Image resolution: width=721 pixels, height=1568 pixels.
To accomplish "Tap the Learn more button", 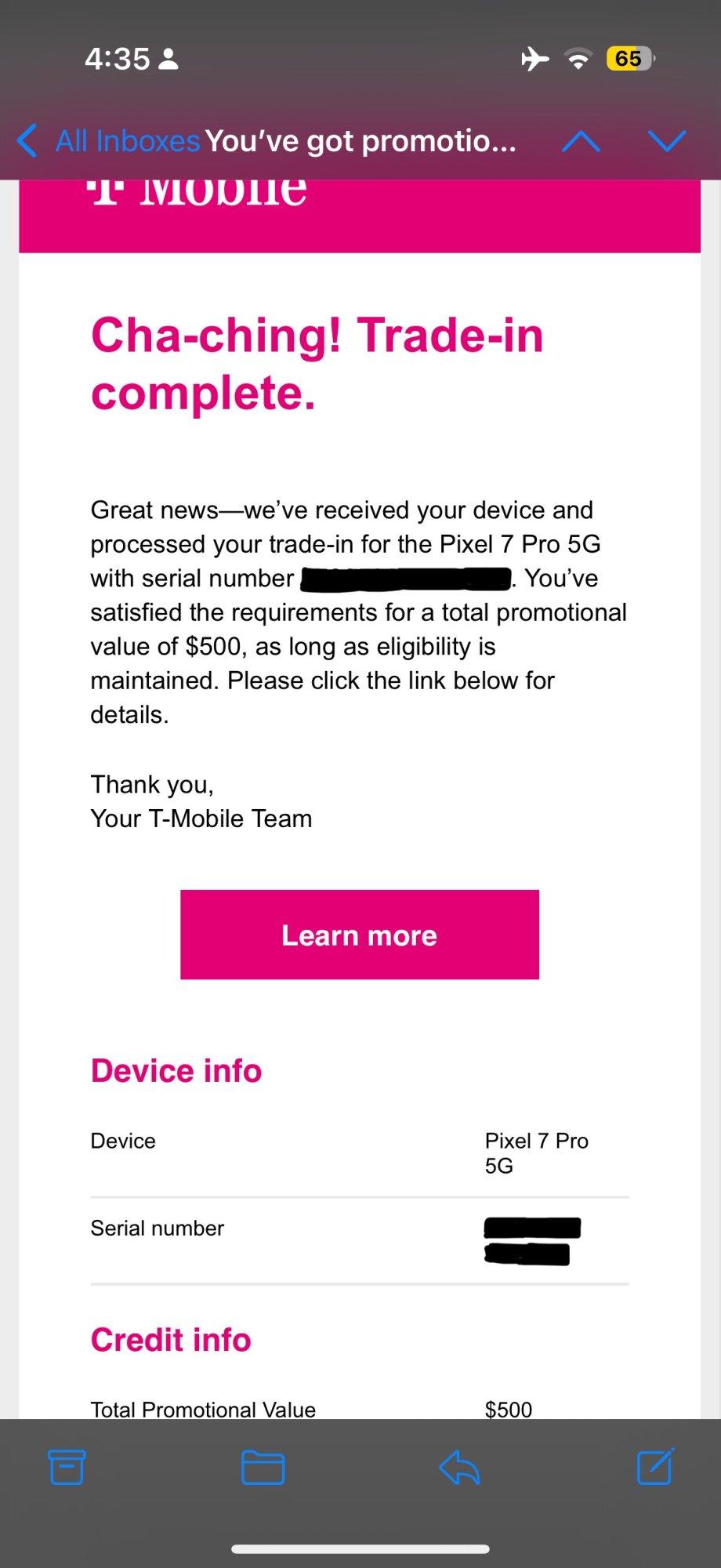I will (360, 935).
